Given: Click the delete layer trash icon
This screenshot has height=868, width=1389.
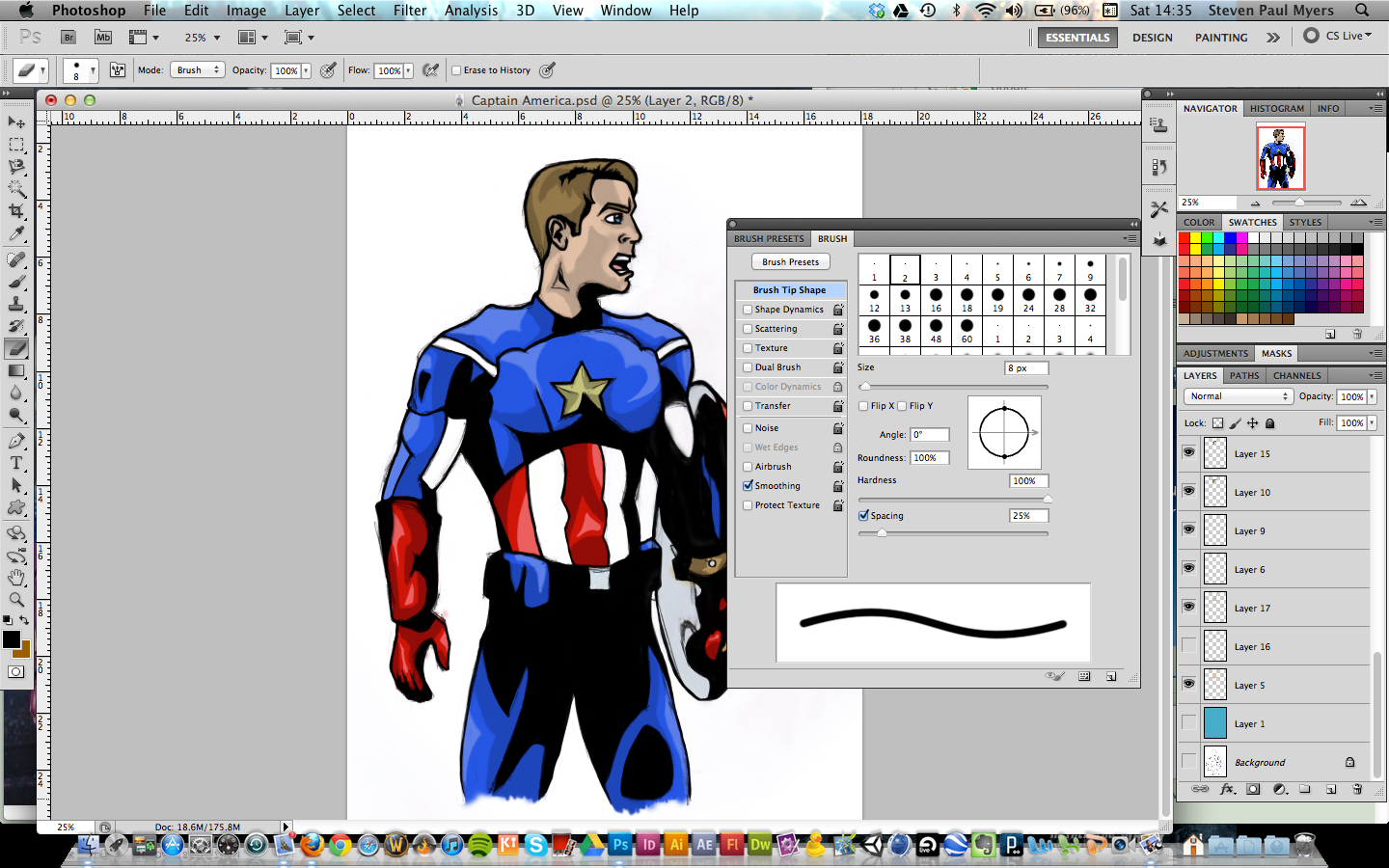Looking at the screenshot, I should (x=1357, y=789).
